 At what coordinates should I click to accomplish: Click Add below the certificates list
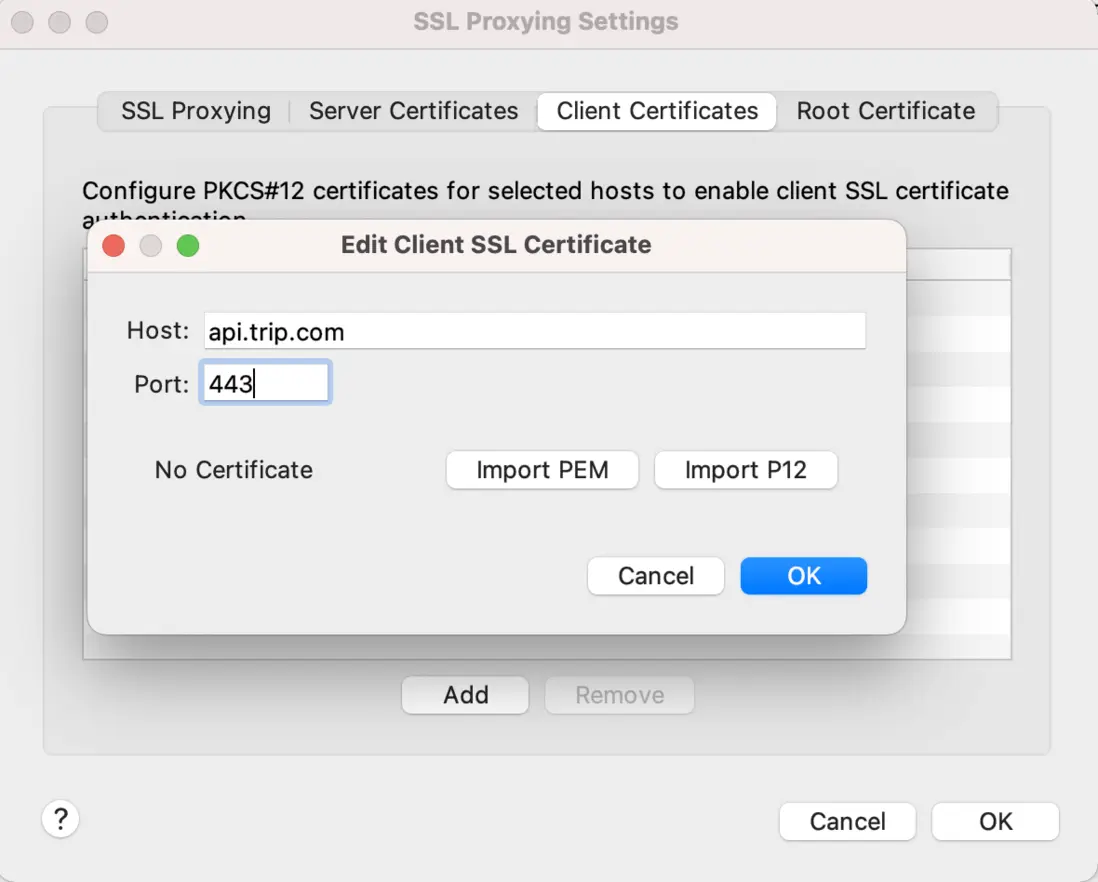pos(465,695)
